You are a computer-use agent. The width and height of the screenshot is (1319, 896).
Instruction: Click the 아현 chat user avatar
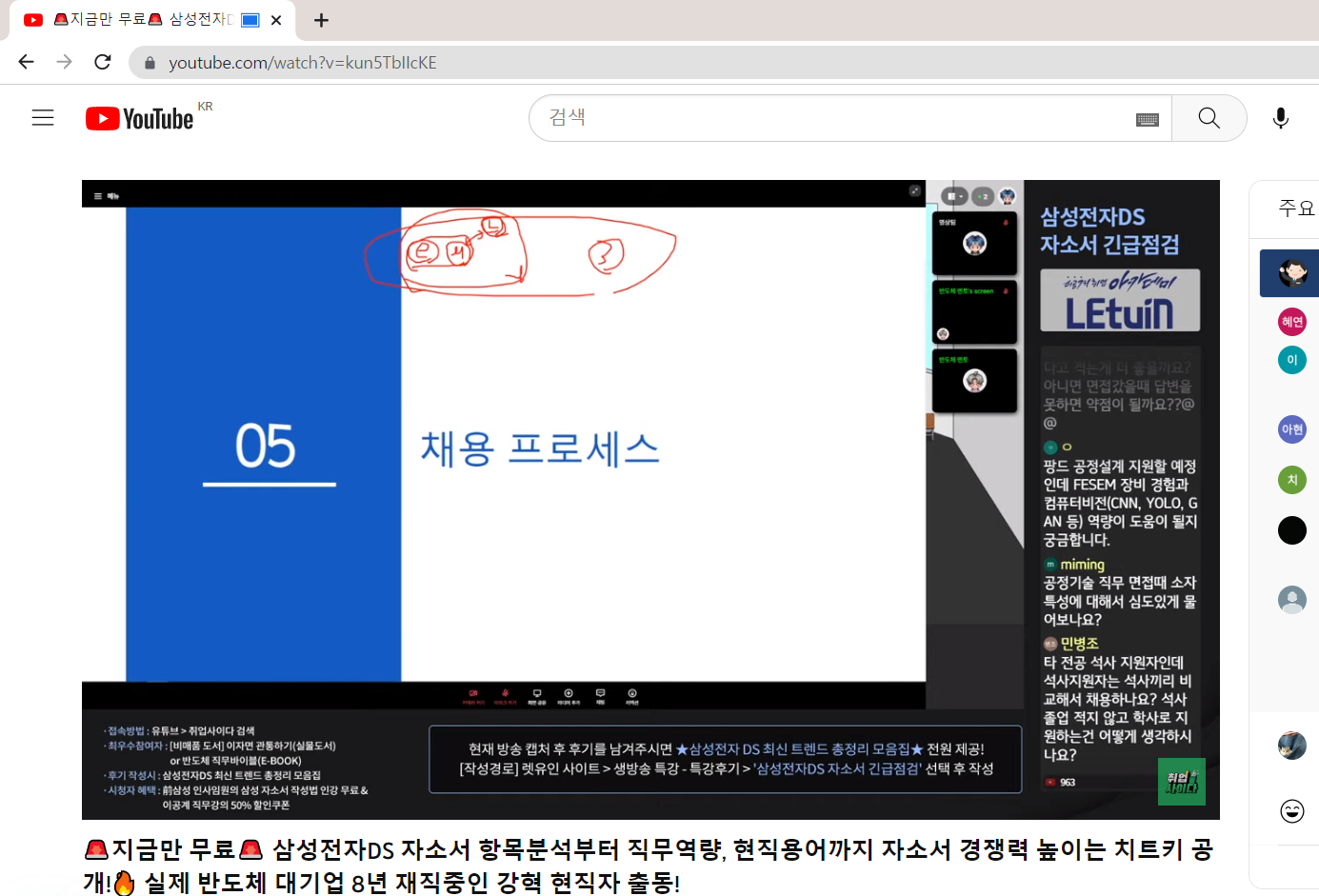[1291, 429]
